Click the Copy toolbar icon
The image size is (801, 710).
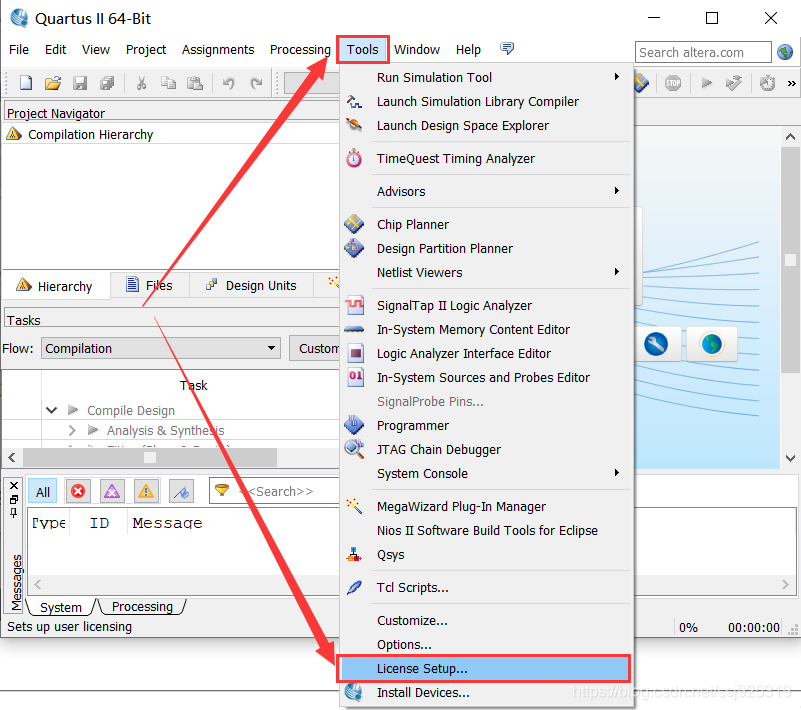click(x=168, y=83)
